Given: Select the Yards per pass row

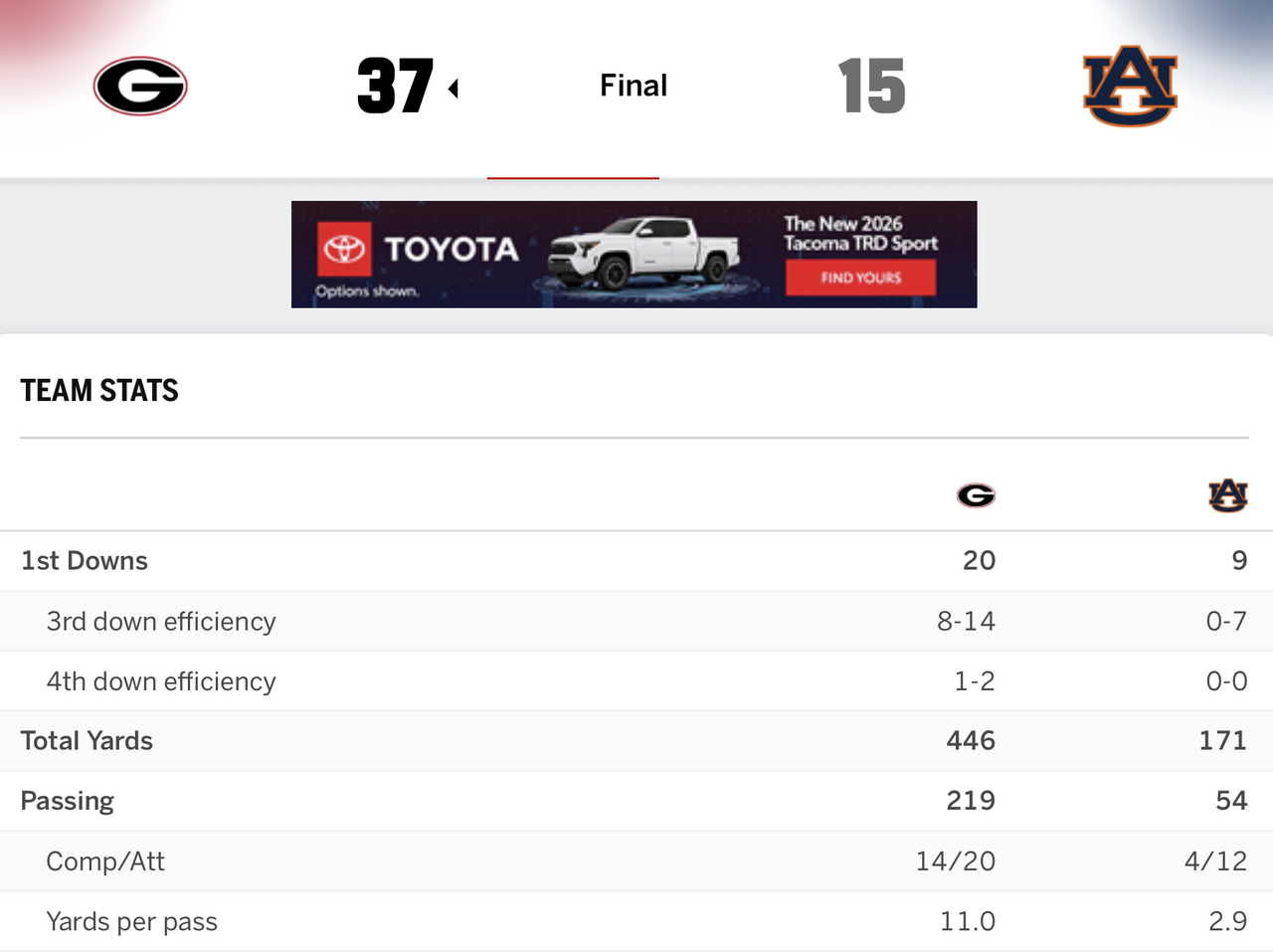Looking at the screenshot, I should click(636, 921).
